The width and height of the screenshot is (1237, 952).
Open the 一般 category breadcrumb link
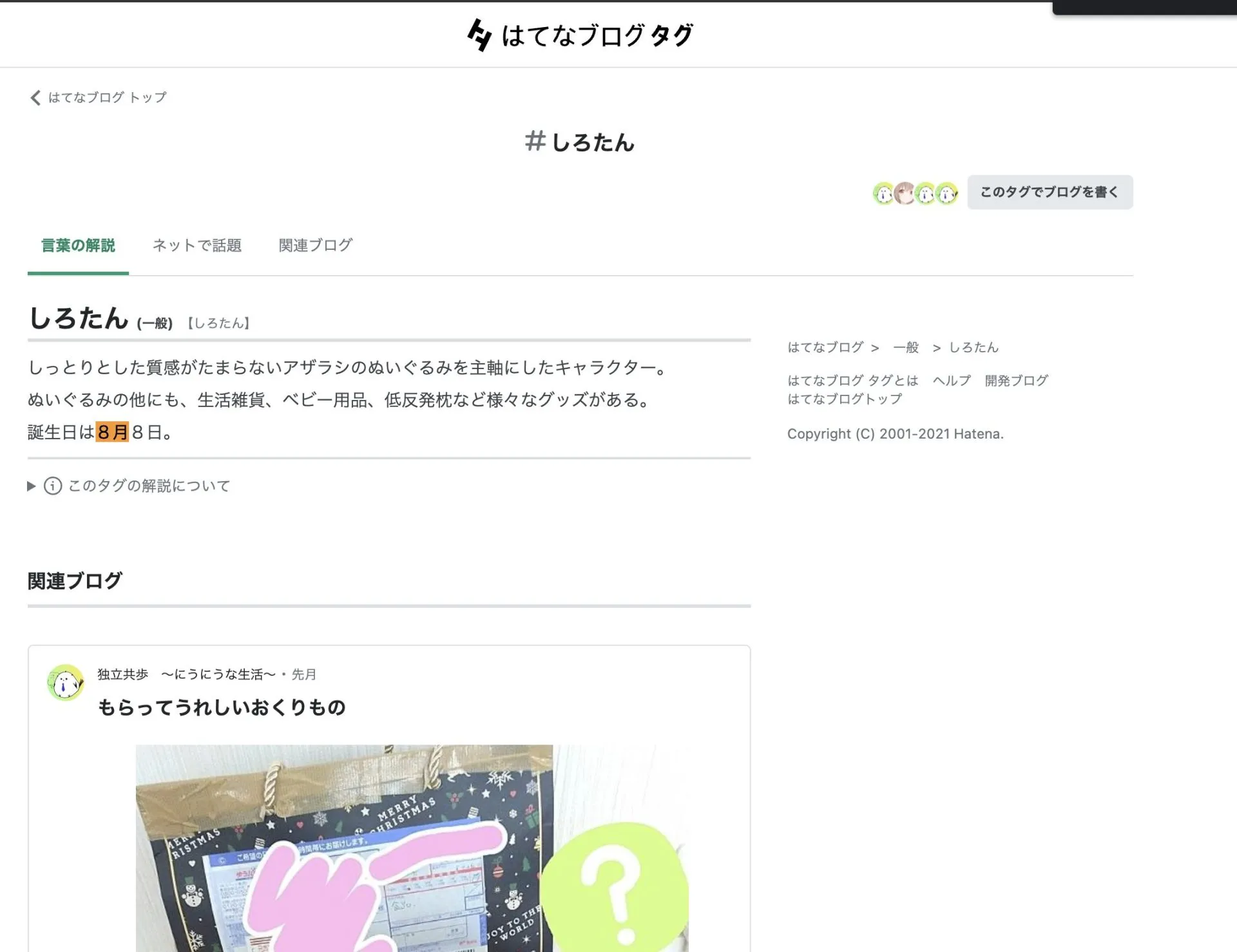pos(906,347)
